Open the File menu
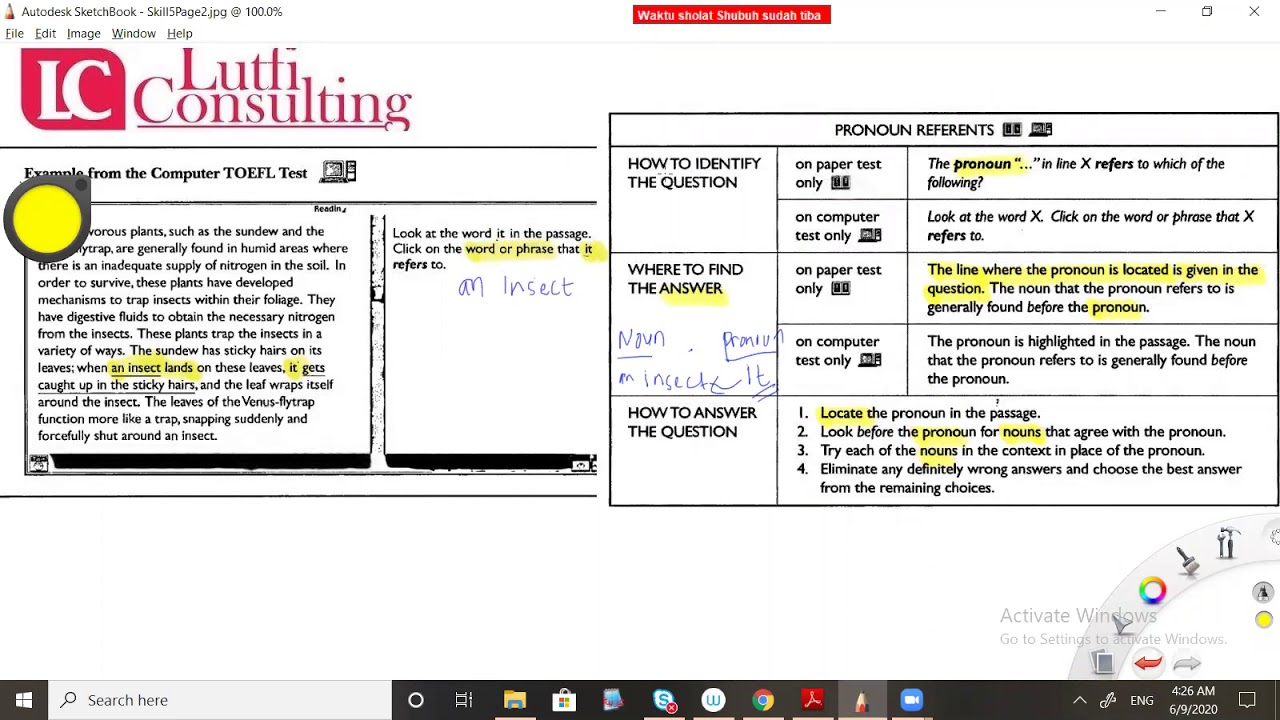1280x720 pixels. click(14, 33)
